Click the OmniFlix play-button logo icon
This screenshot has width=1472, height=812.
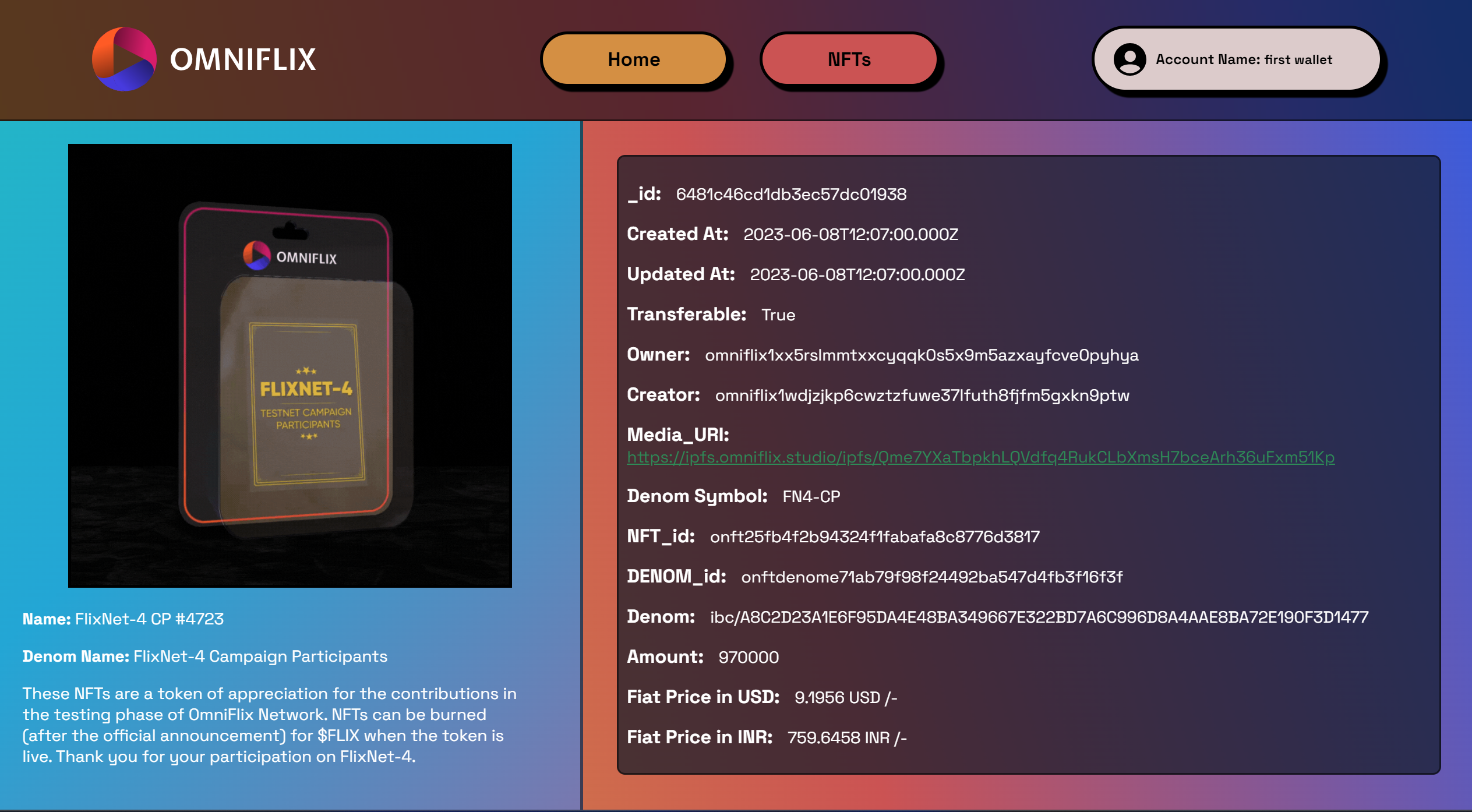(124, 59)
